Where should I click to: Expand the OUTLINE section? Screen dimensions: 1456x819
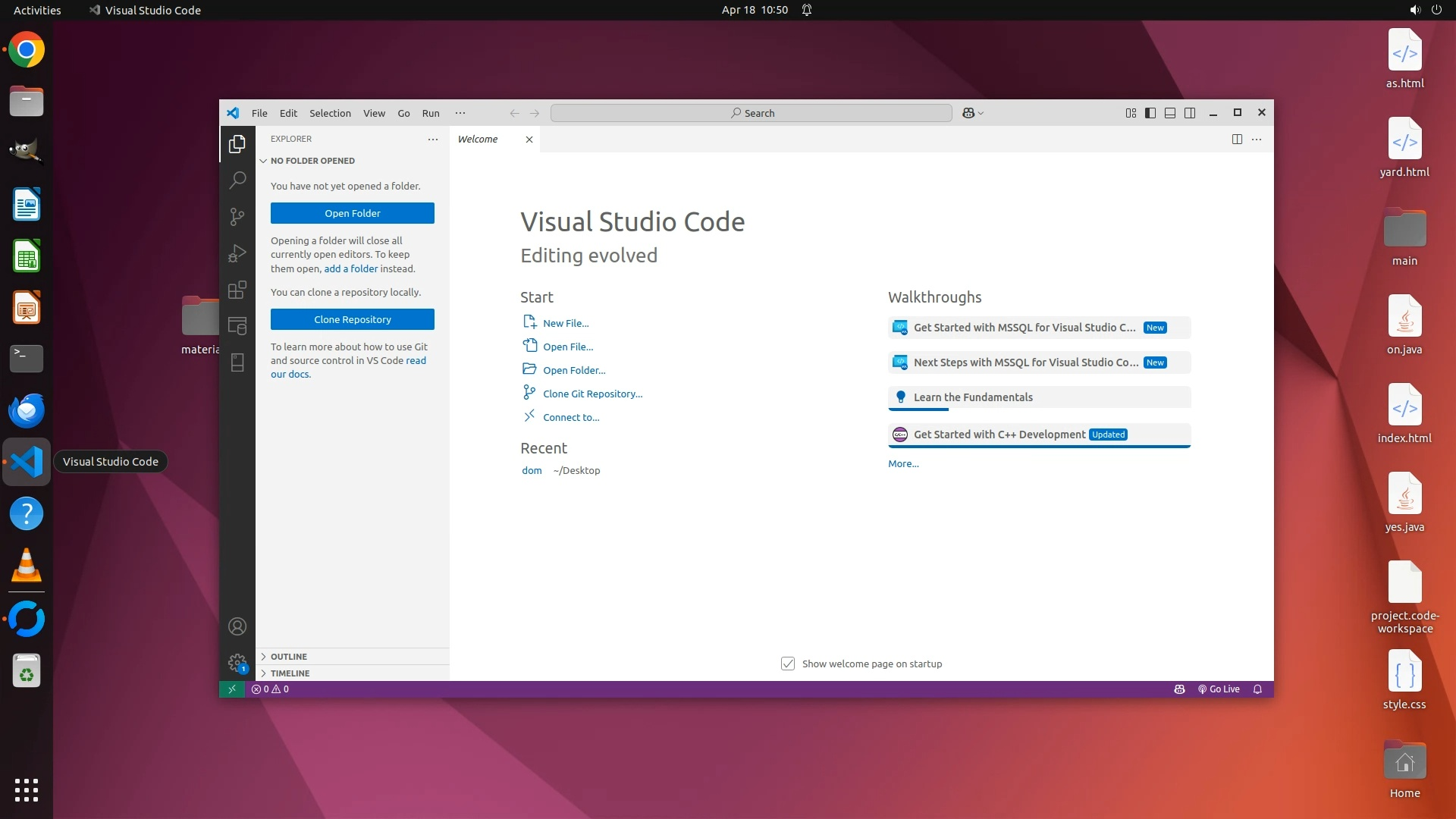pos(289,657)
